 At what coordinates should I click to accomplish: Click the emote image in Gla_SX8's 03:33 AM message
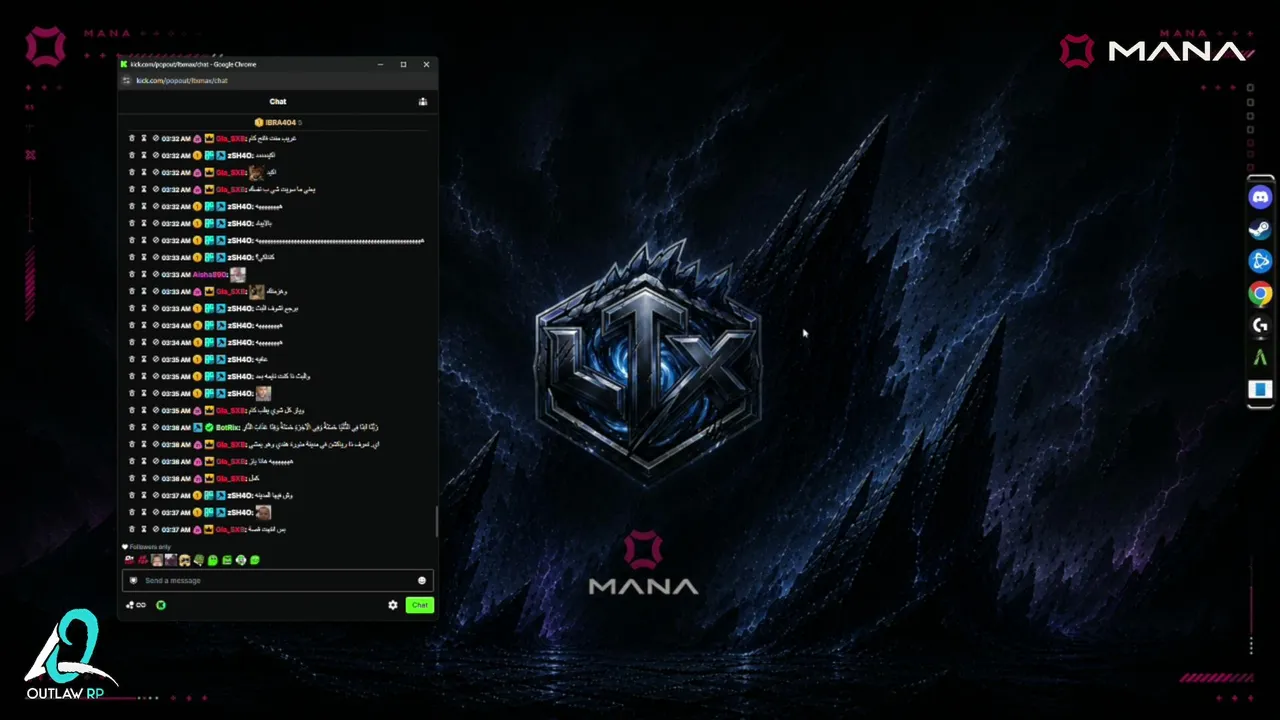(x=257, y=291)
